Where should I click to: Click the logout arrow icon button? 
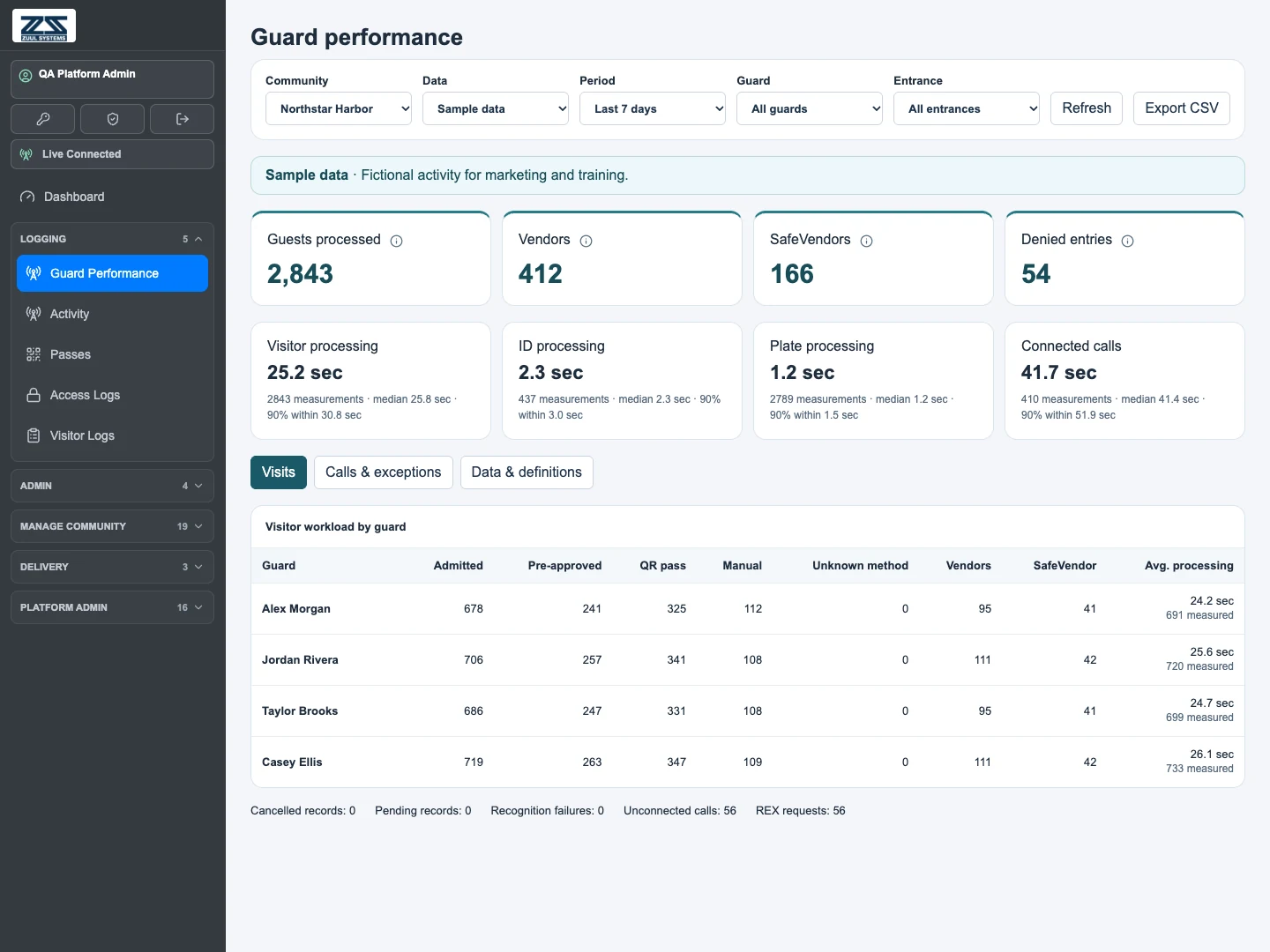point(182,119)
